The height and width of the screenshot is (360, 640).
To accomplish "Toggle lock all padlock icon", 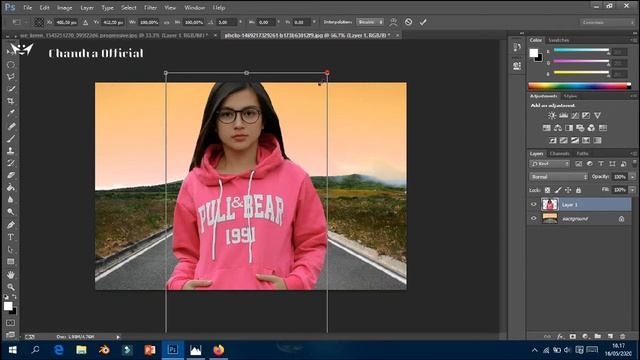I will (578, 190).
